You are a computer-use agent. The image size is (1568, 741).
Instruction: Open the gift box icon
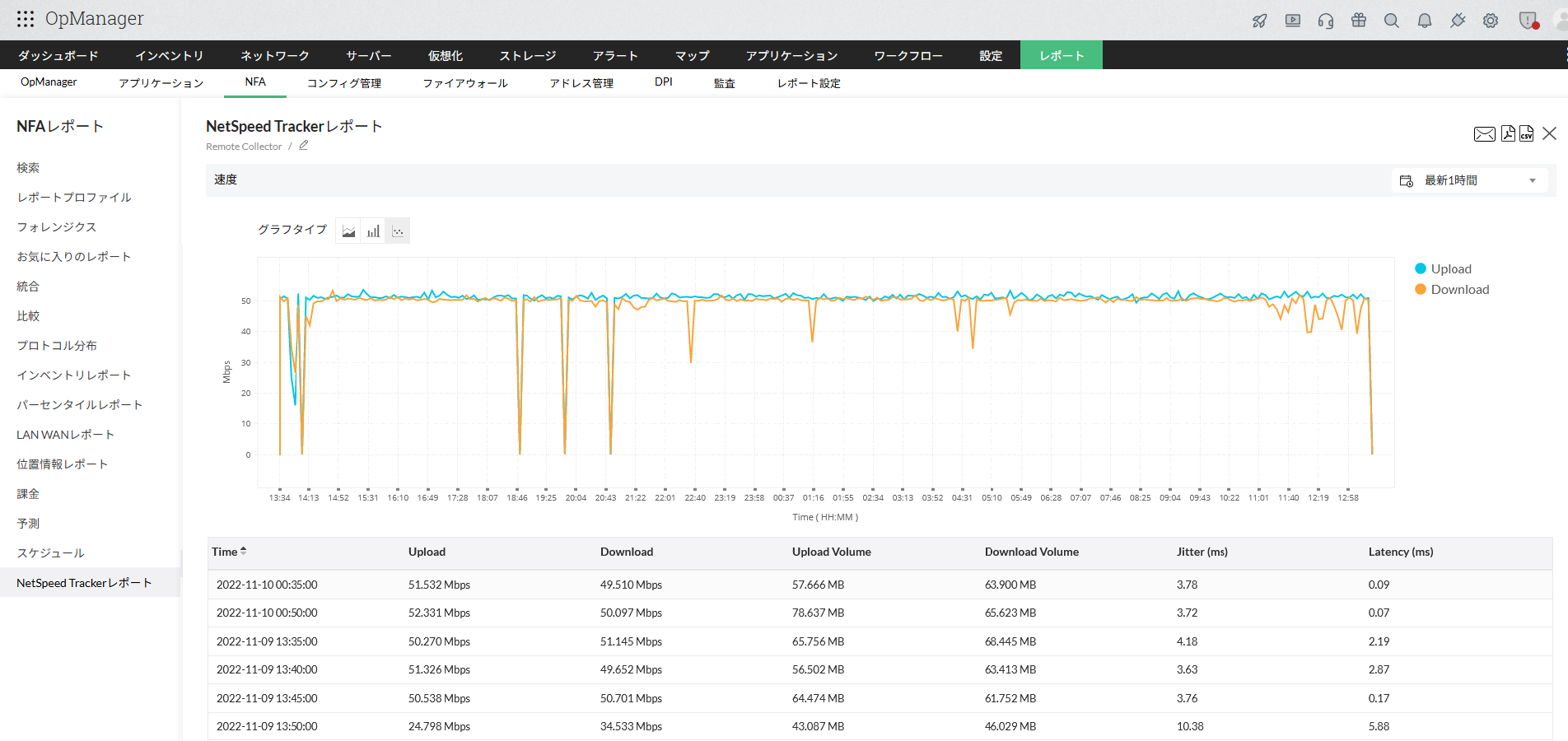coord(1359,21)
